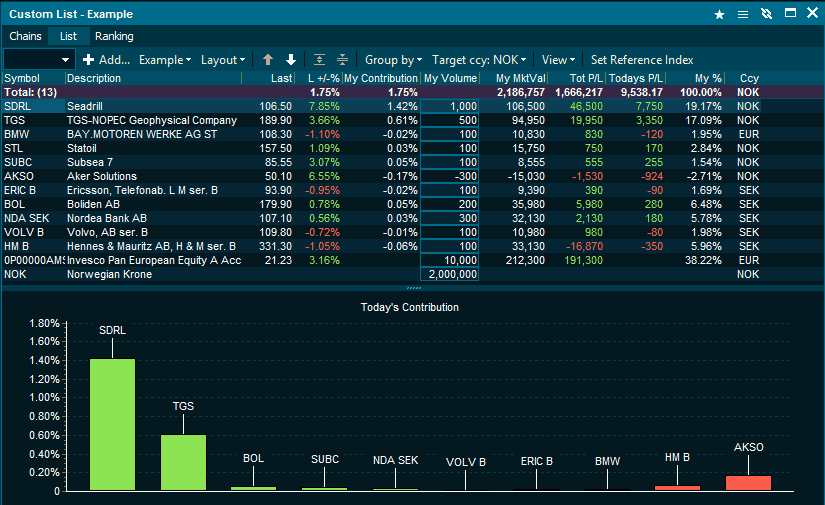
Task: Edit My Volume field showing -300 for AKSO
Action: pyautogui.click(x=450, y=176)
